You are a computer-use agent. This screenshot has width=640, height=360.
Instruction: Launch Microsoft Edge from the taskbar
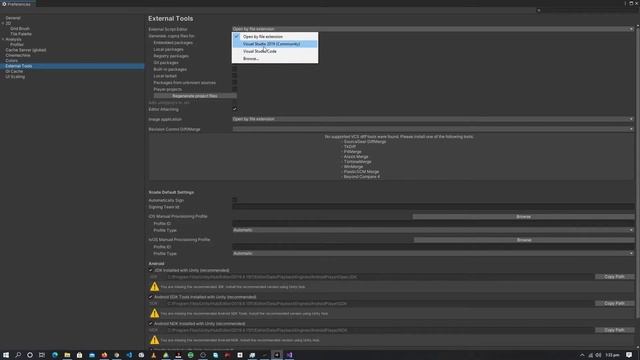click(x=55, y=355)
